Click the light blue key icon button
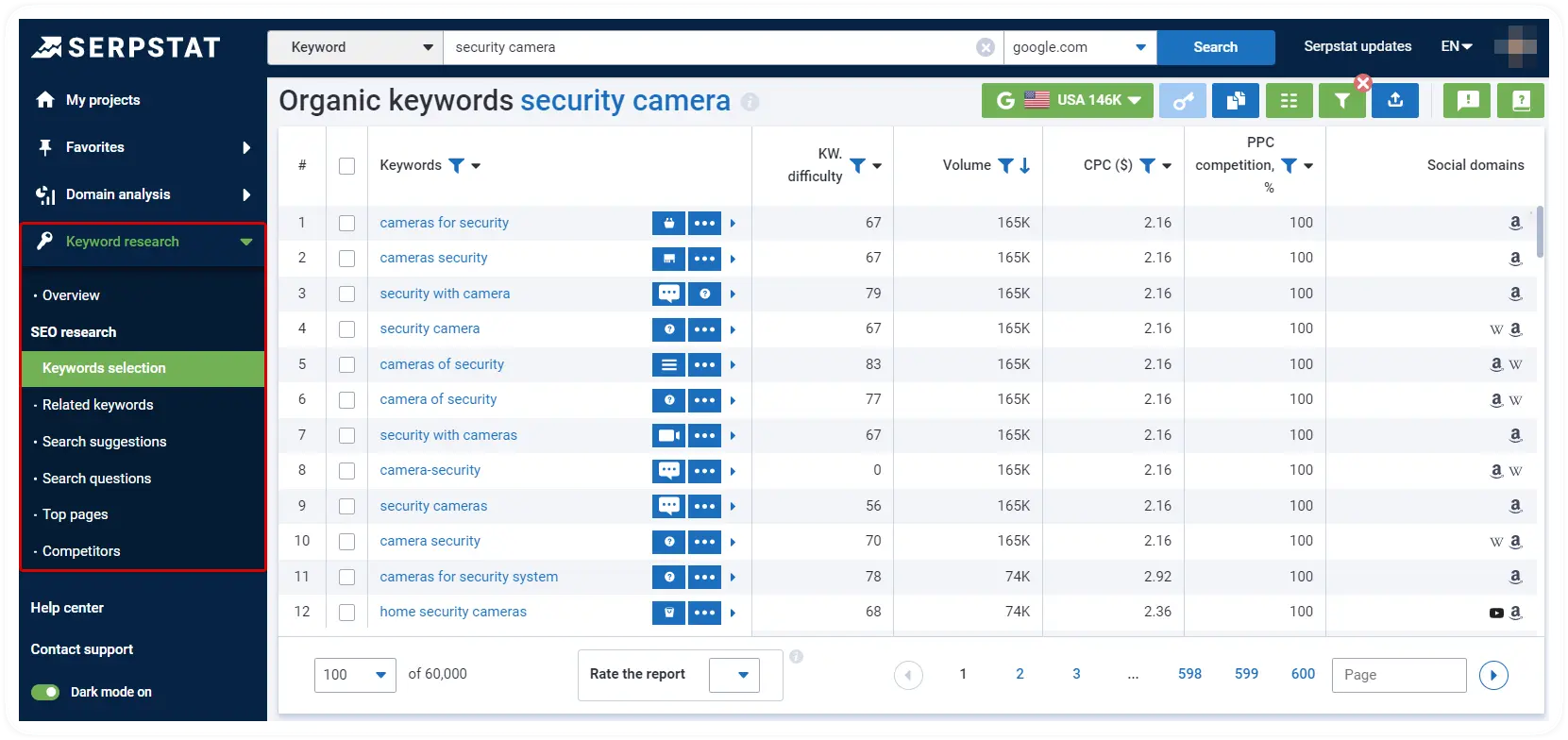 tap(1183, 100)
